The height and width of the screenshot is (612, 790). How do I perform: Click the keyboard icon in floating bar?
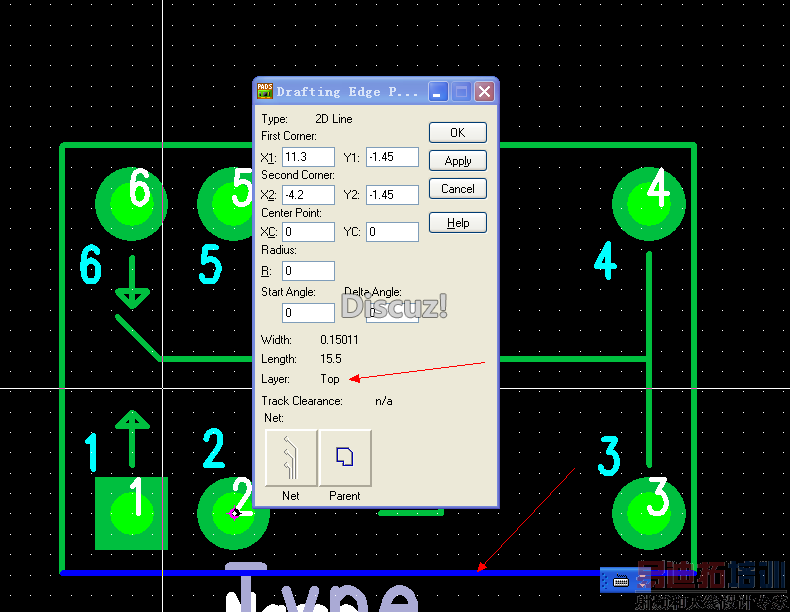621,581
